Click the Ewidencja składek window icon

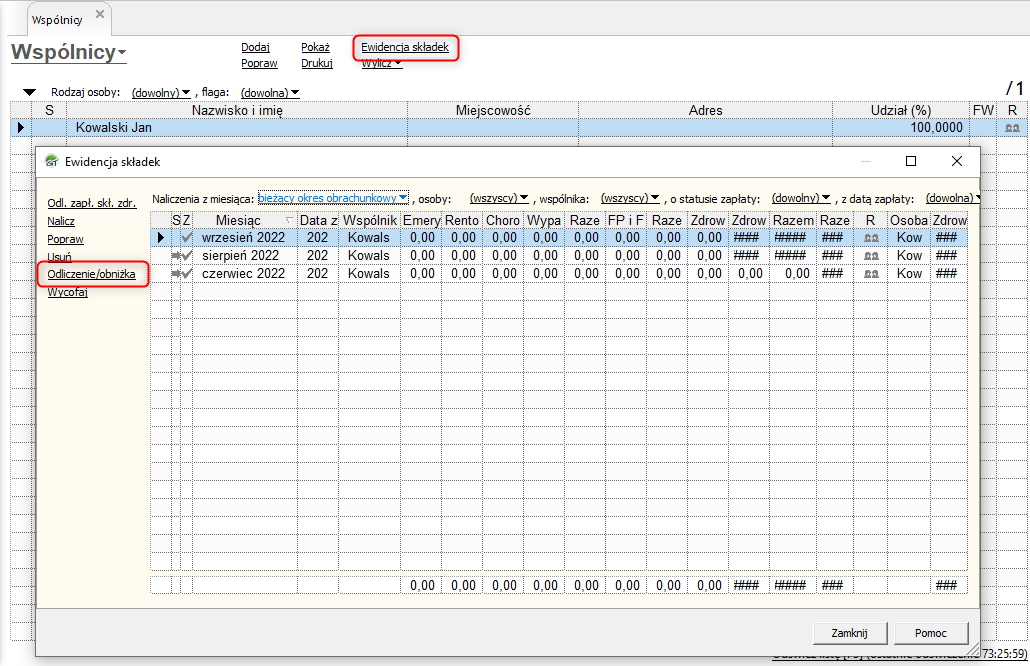tap(51, 161)
